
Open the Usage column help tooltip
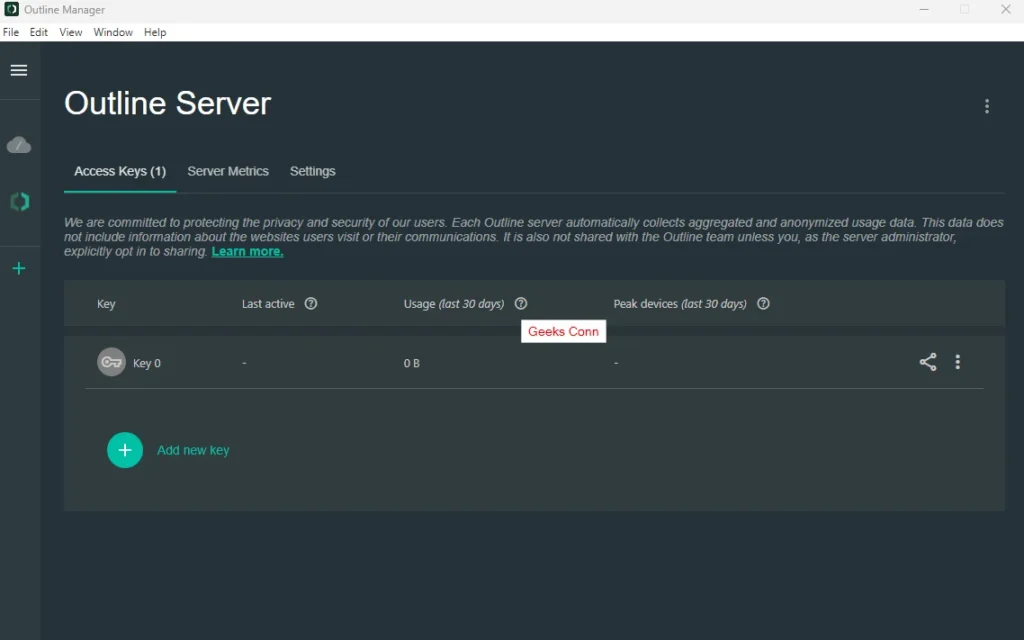[520, 303]
